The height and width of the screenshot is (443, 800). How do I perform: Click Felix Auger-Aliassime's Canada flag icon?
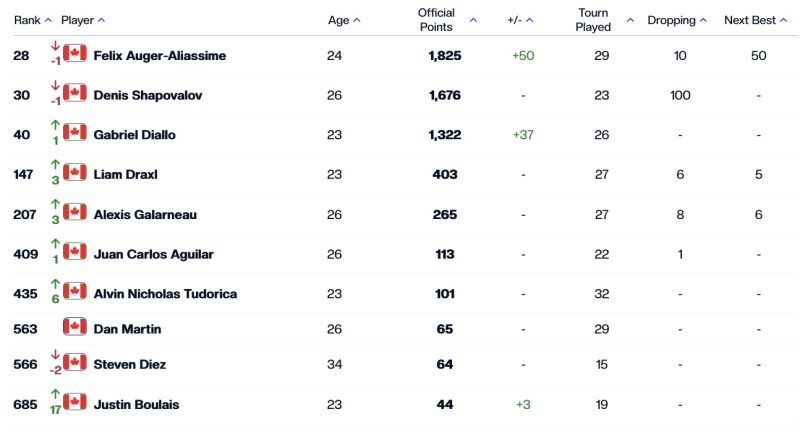[x=75, y=54]
